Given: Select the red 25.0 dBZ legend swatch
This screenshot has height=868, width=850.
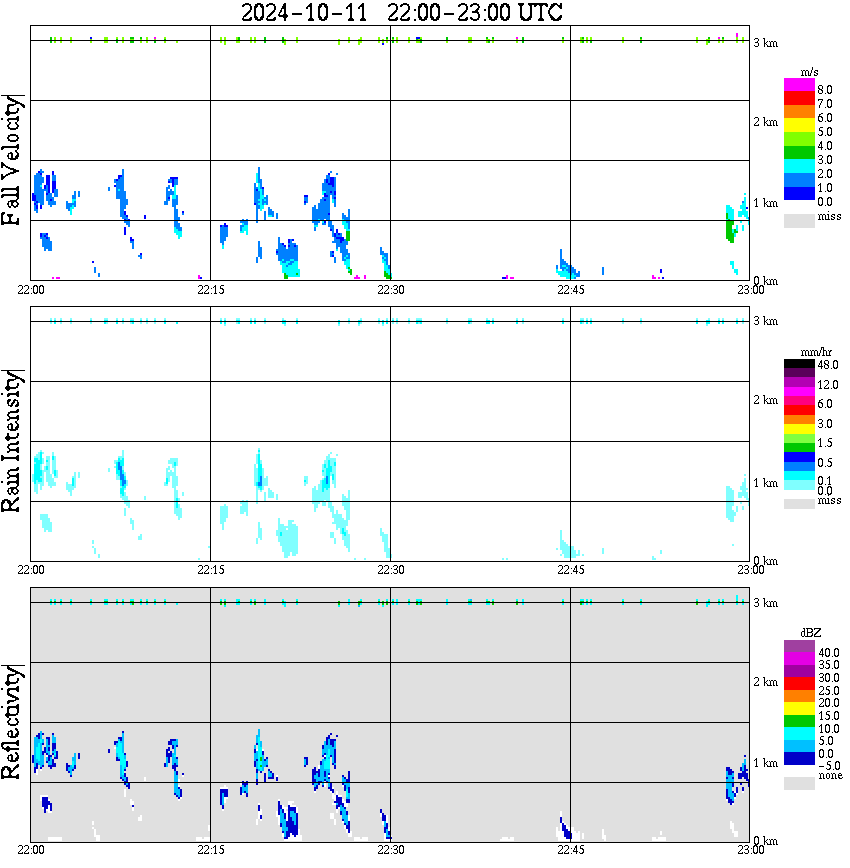Looking at the screenshot, I should (x=799, y=684).
